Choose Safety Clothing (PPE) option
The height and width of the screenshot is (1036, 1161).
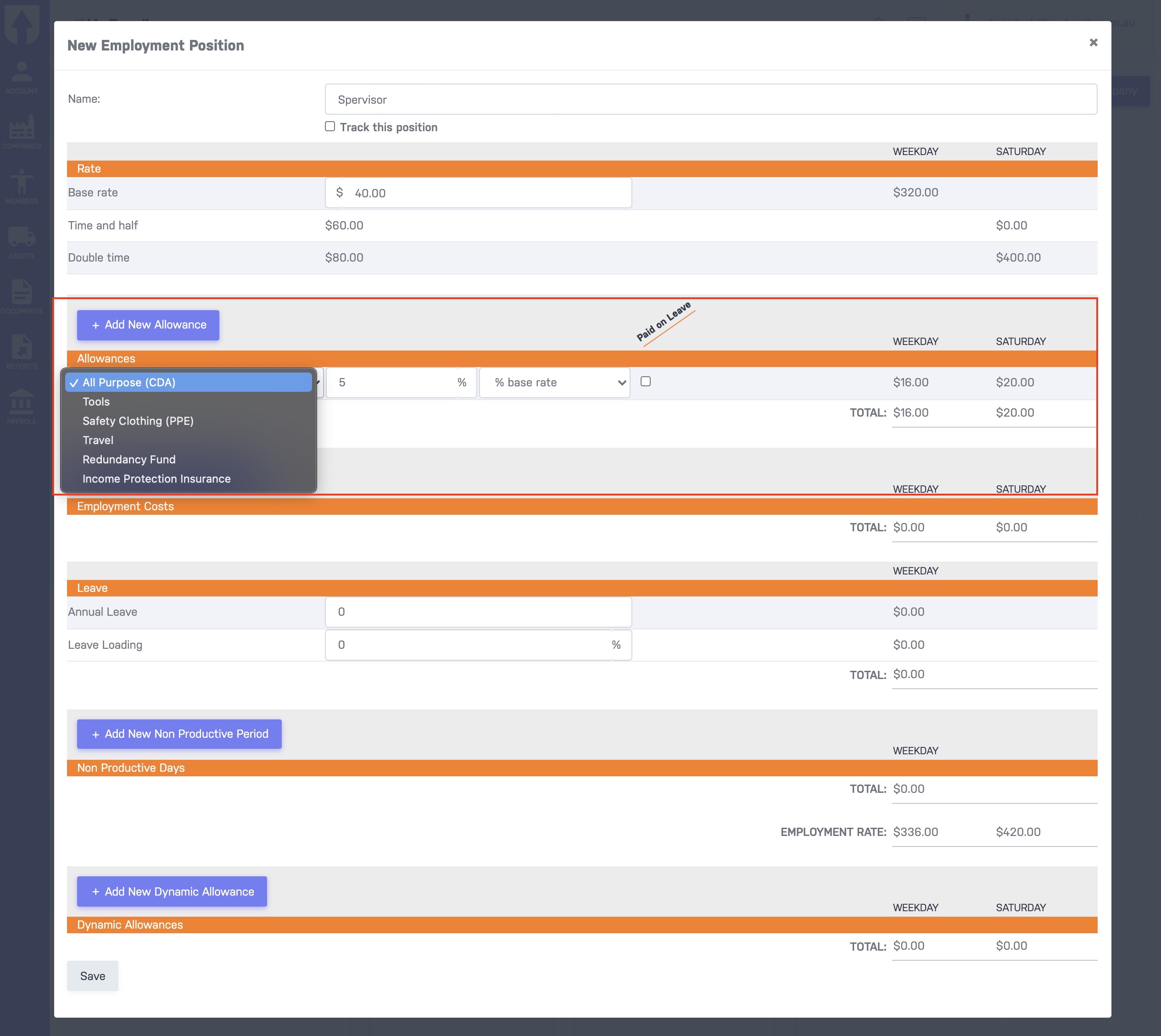click(138, 421)
